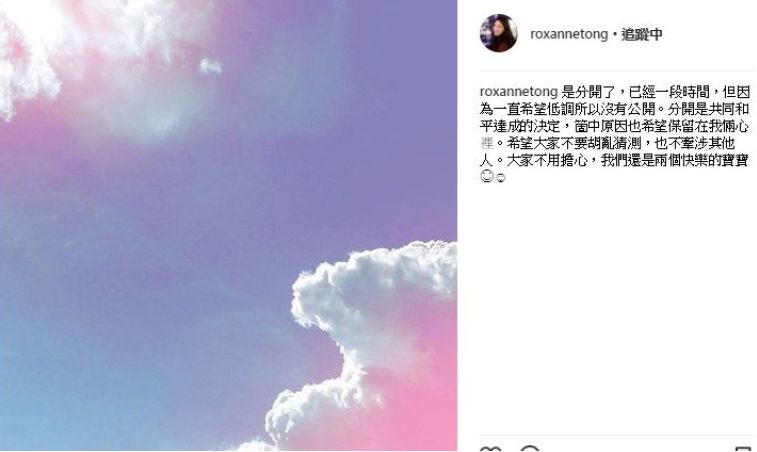Like the post with the heart icon
Viewport: 757px width, 452px height.
point(490,449)
